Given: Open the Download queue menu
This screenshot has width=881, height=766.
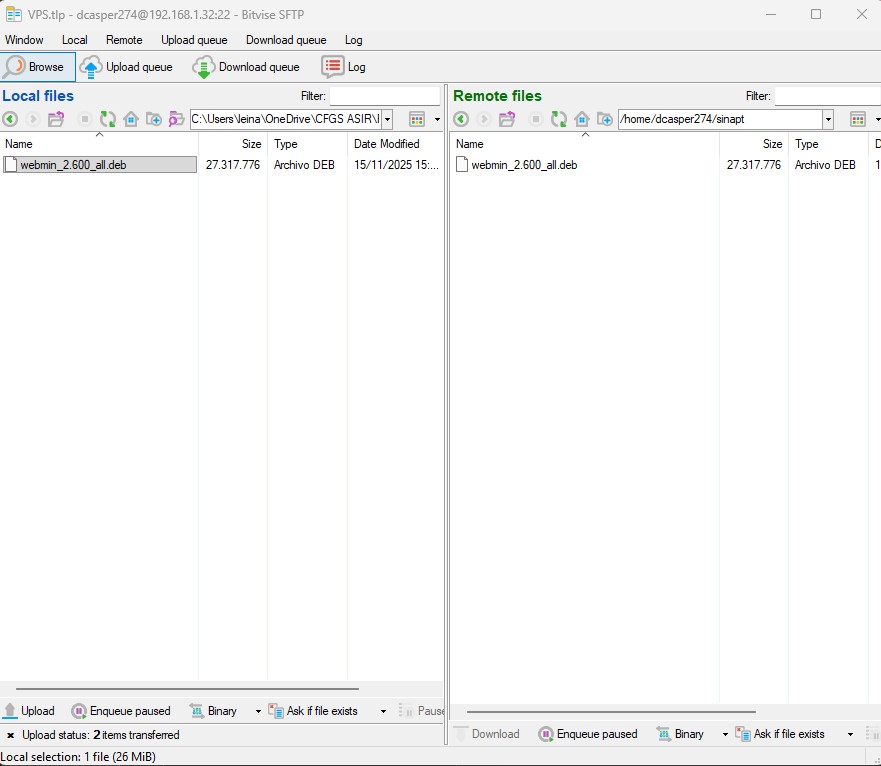Looking at the screenshot, I should (x=286, y=40).
